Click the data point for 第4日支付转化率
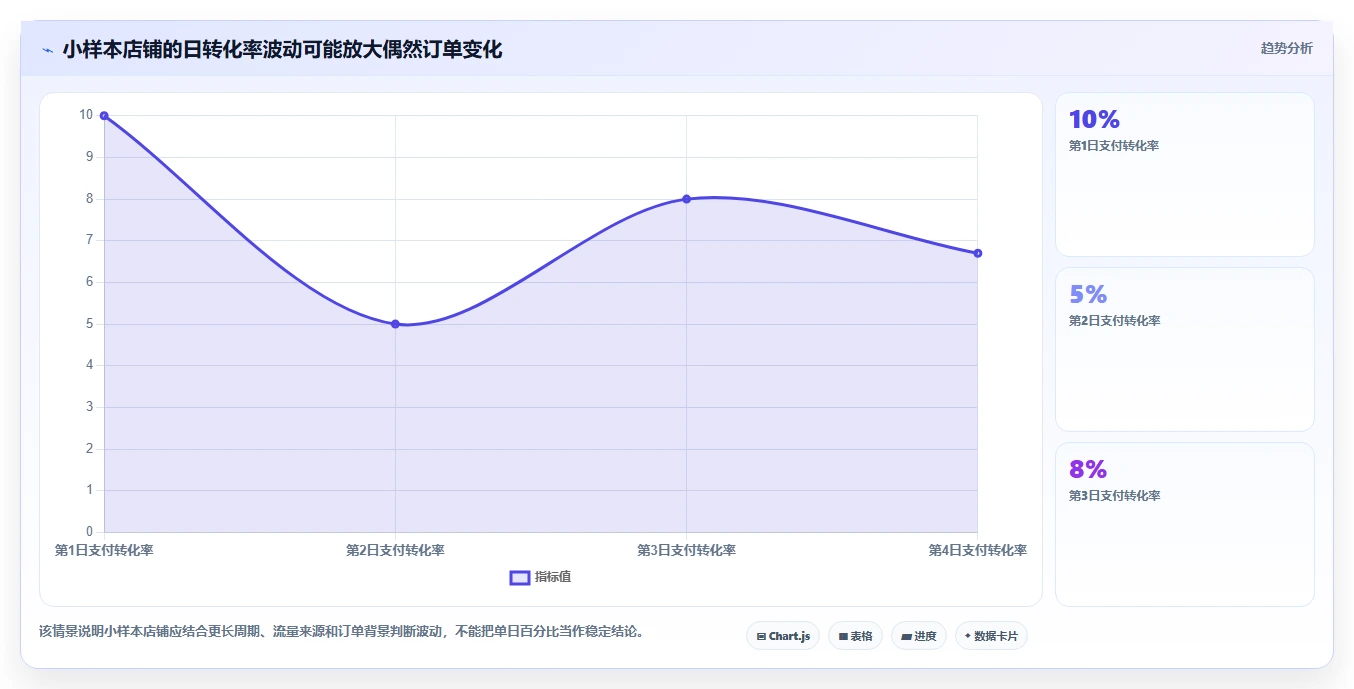The width and height of the screenshot is (1354, 689). (977, 253)
